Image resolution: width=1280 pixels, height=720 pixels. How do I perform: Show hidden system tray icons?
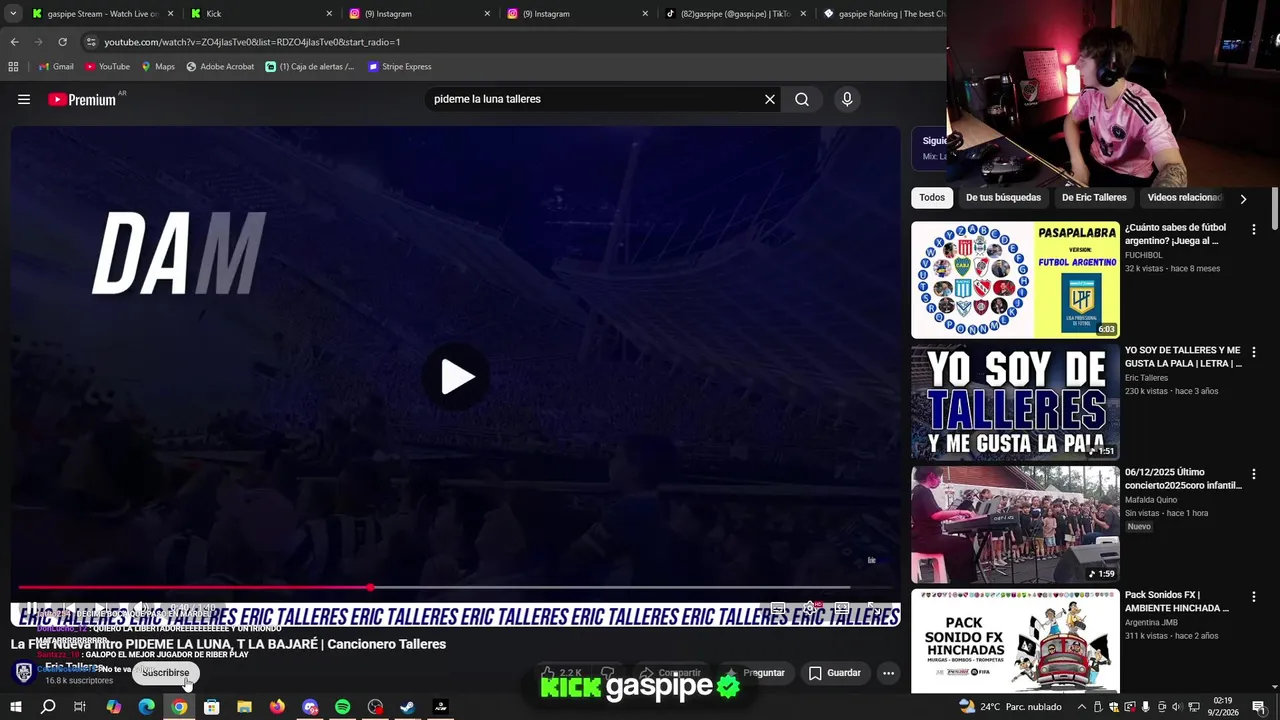click(x=1081, y=707)
